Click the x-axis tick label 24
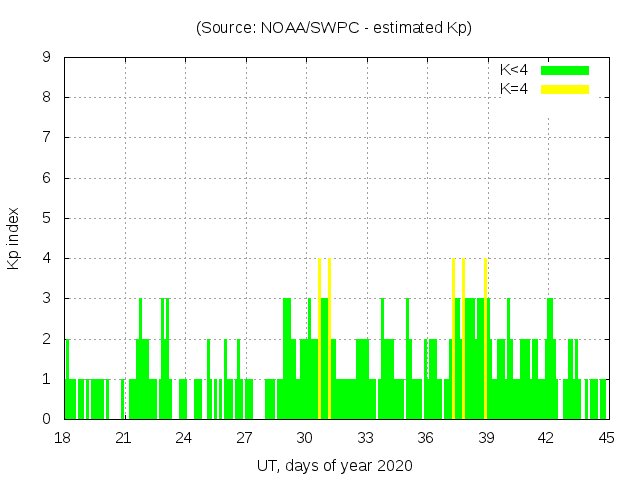Viewport: 640px width, 480px height. (x=185, y=438)
